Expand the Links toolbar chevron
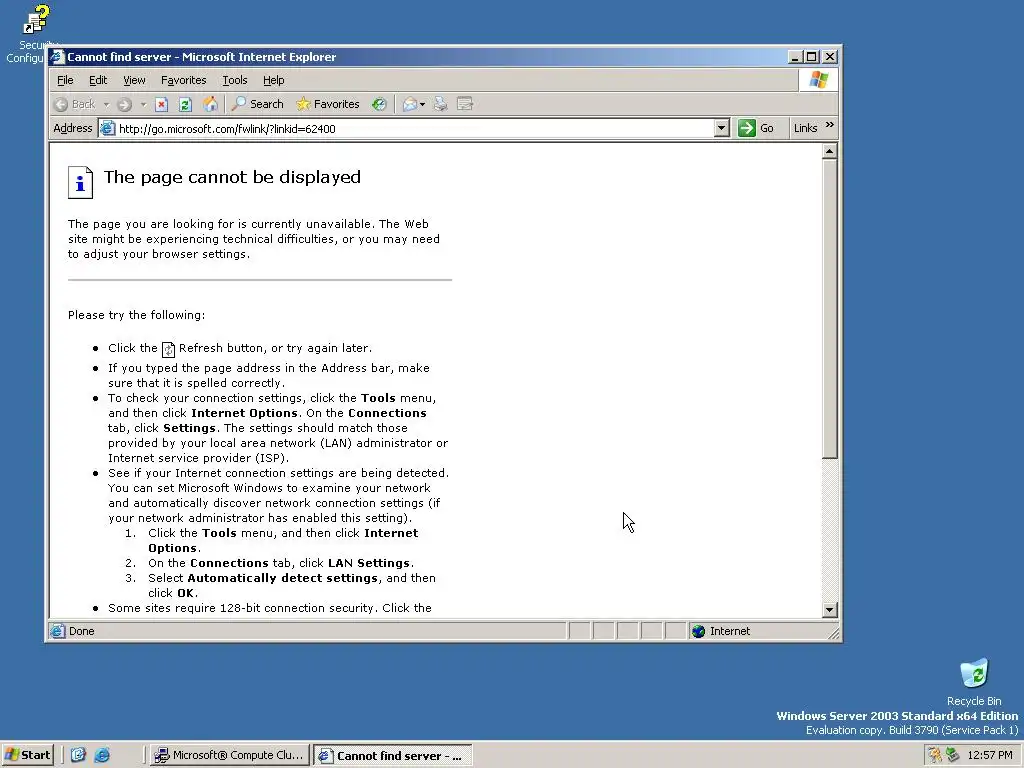 tap(829, 125)
